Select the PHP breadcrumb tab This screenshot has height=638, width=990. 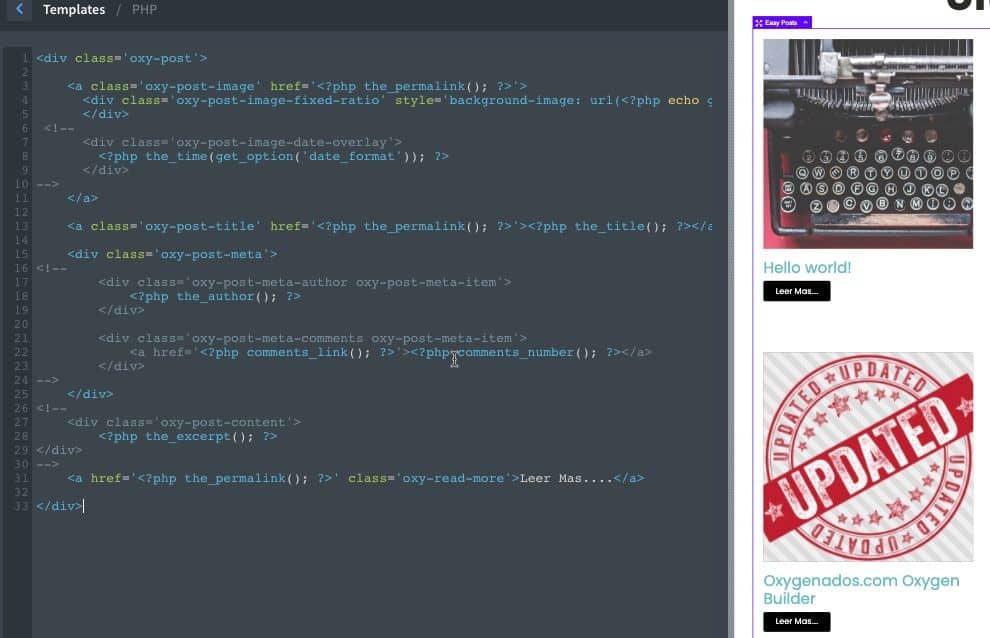(144, 10)
